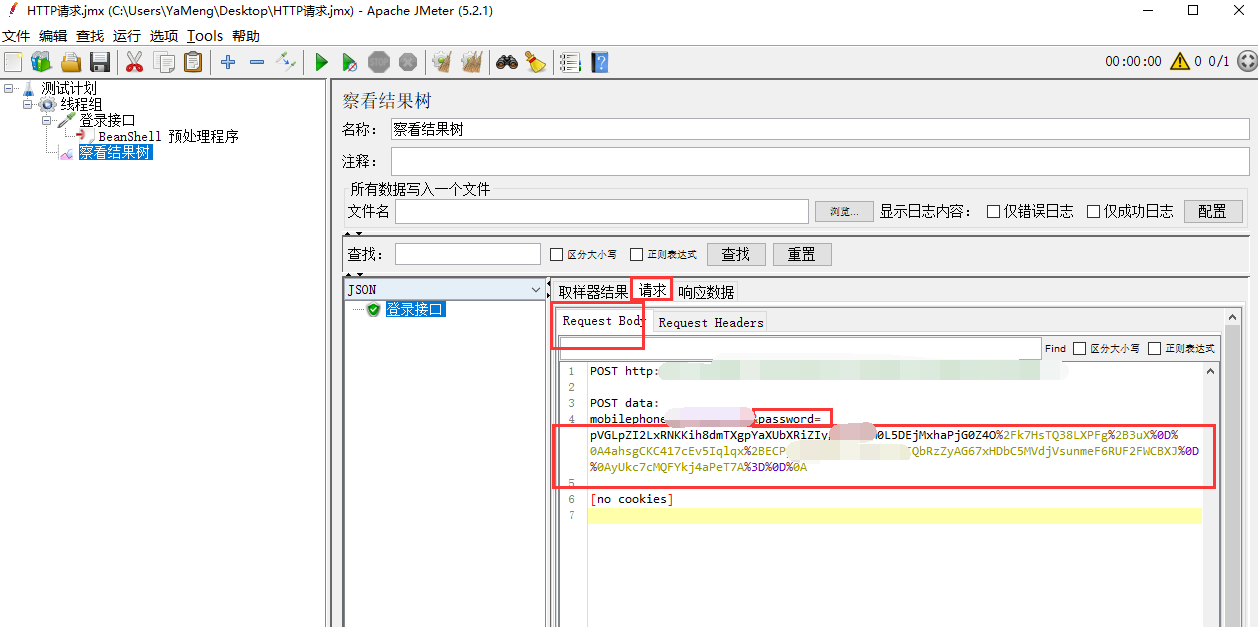The width and height of the screenshot is (1258, 627).
Task: Open the 运行 menu
Action: tap(127, 36)
